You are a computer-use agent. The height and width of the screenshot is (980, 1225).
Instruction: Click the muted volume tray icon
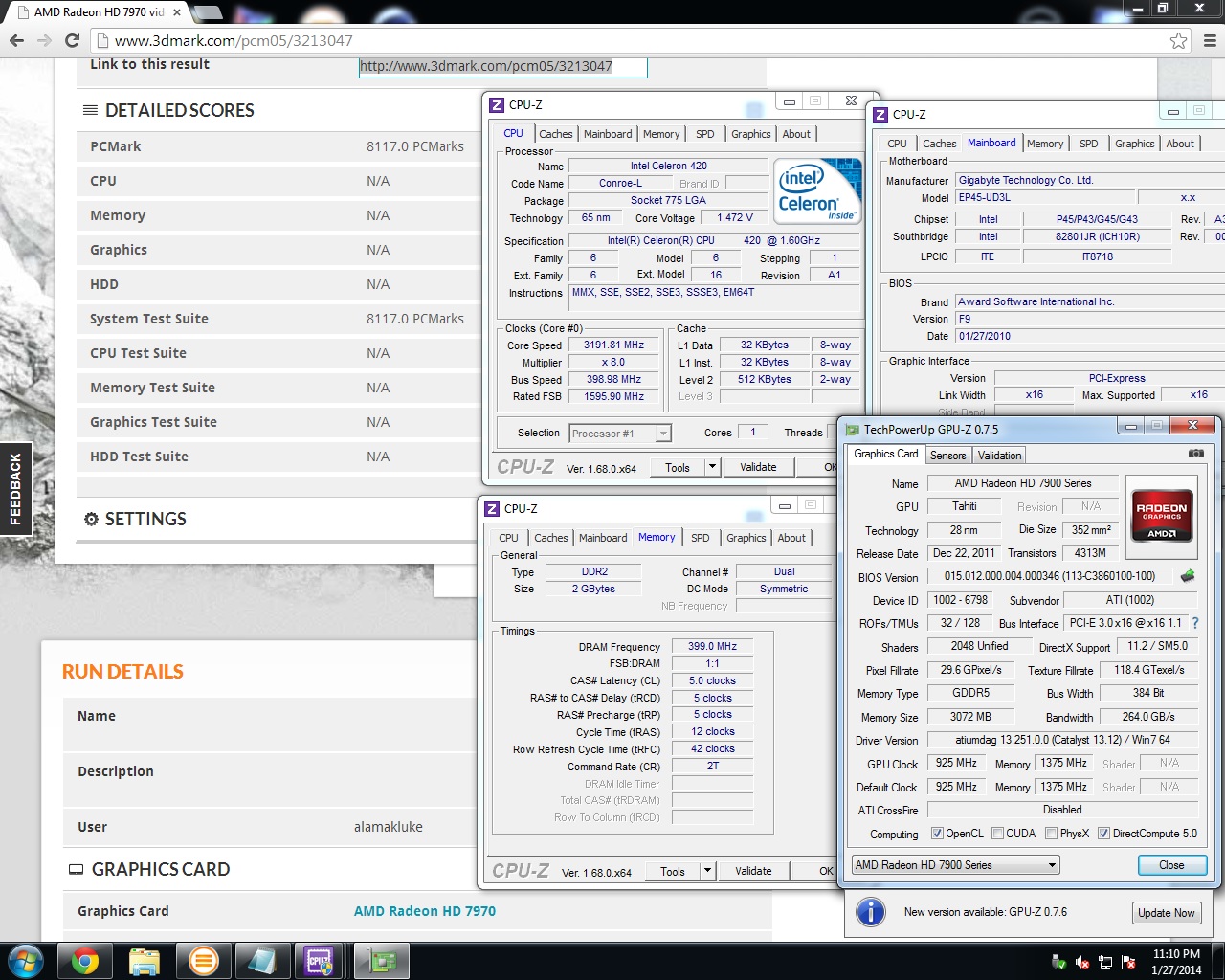click(x=1082, y=962)
